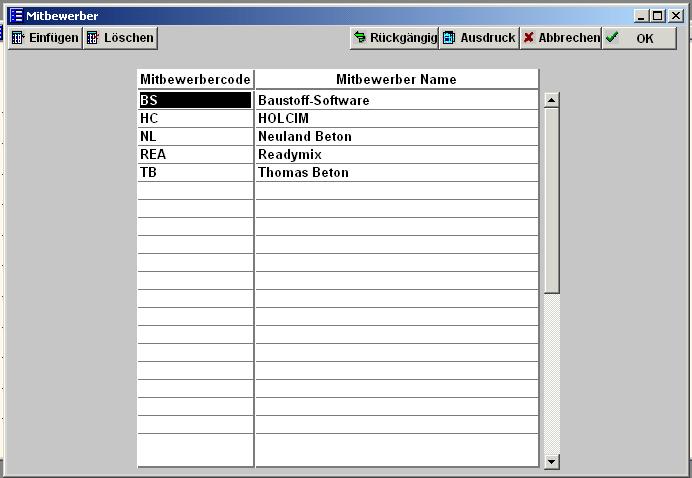Select the NL code cell
The height and width of the screenshot is (478, 692).
pyautogui.click(x=195, y=136)
